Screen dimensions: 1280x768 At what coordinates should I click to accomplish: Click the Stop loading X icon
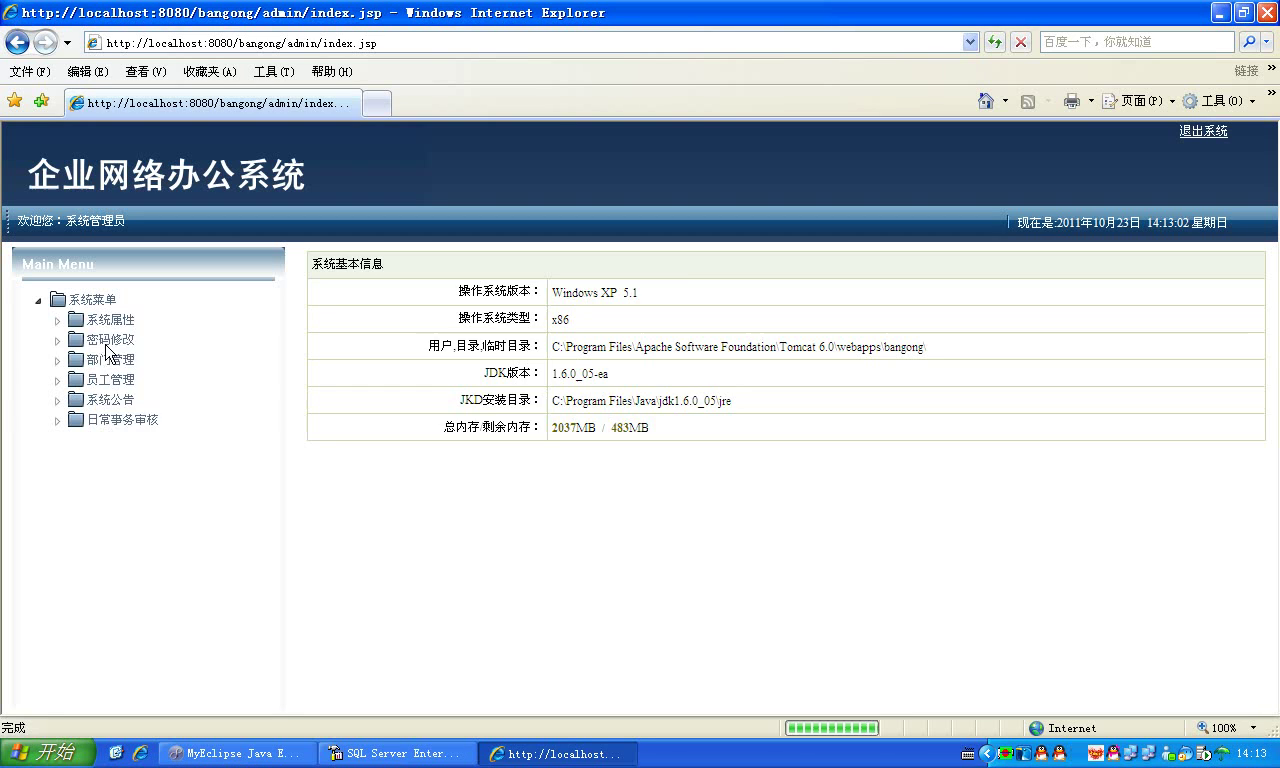[x=1020, y=42]
